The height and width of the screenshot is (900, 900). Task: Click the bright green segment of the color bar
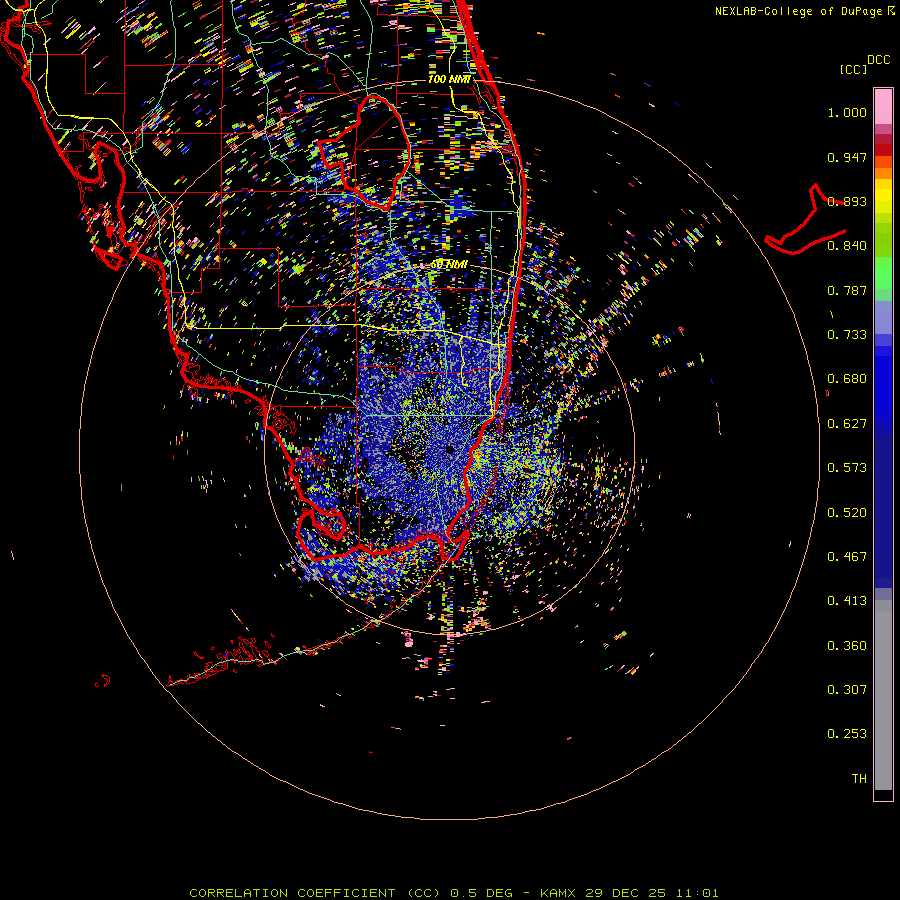[883, 273]
